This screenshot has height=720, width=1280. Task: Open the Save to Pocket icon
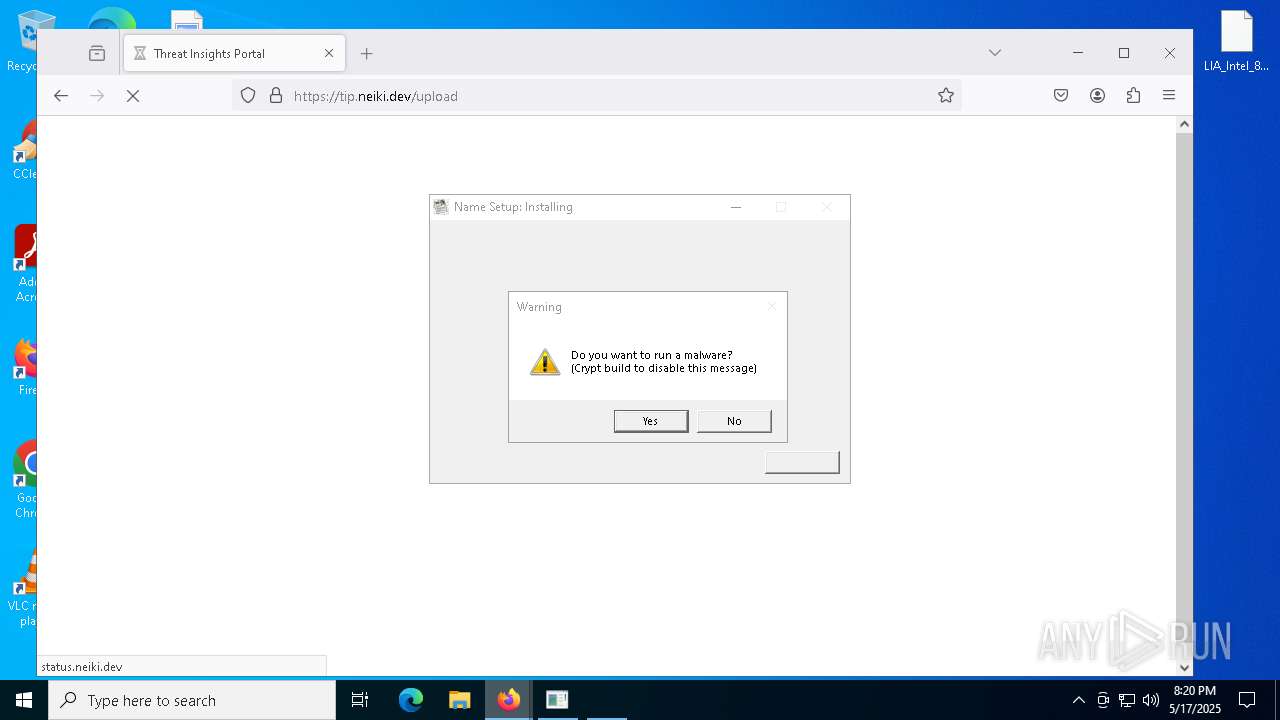click(x=1061, y=96)
